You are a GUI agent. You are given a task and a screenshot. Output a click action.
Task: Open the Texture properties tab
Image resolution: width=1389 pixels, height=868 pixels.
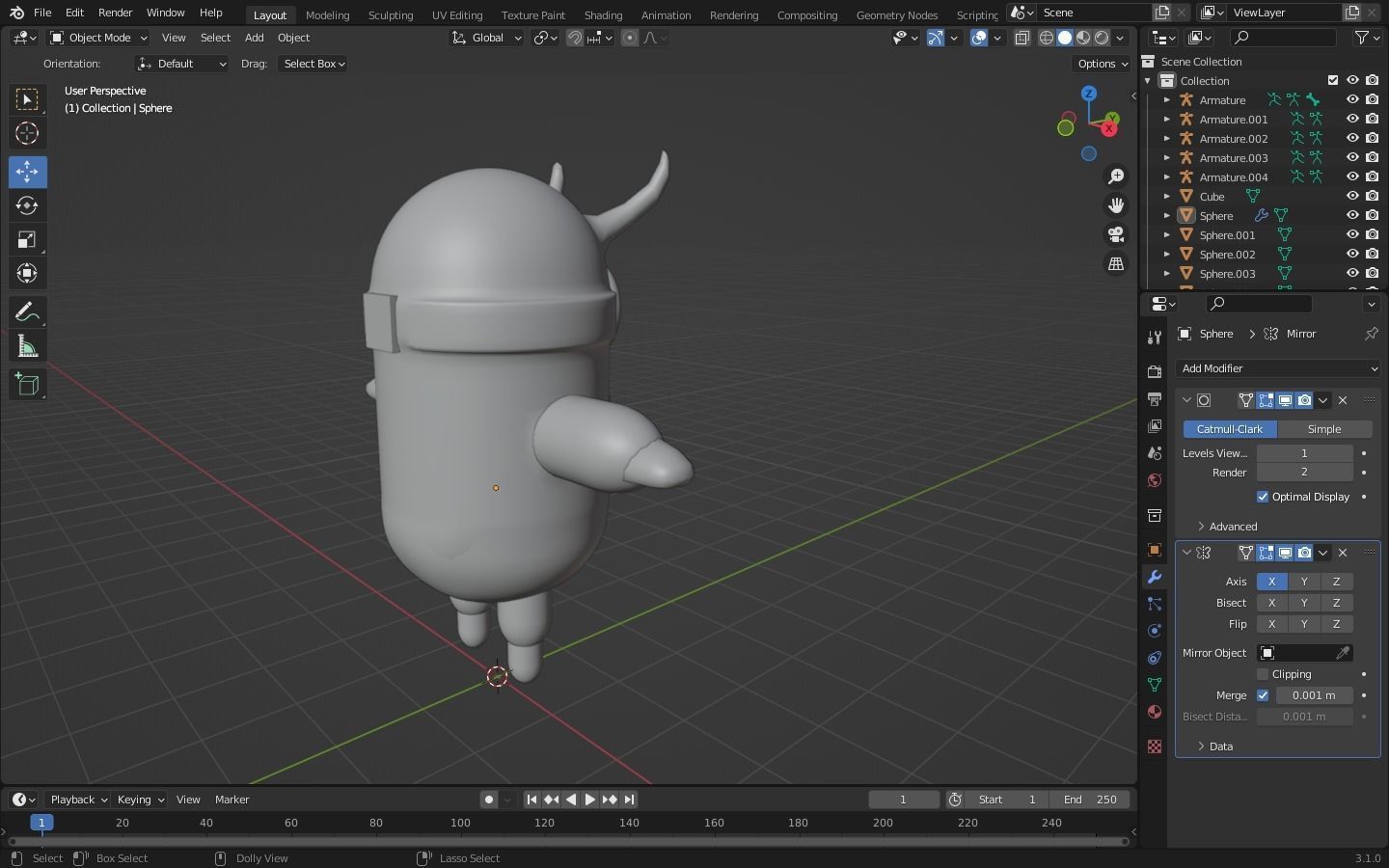click(1154, 746)
